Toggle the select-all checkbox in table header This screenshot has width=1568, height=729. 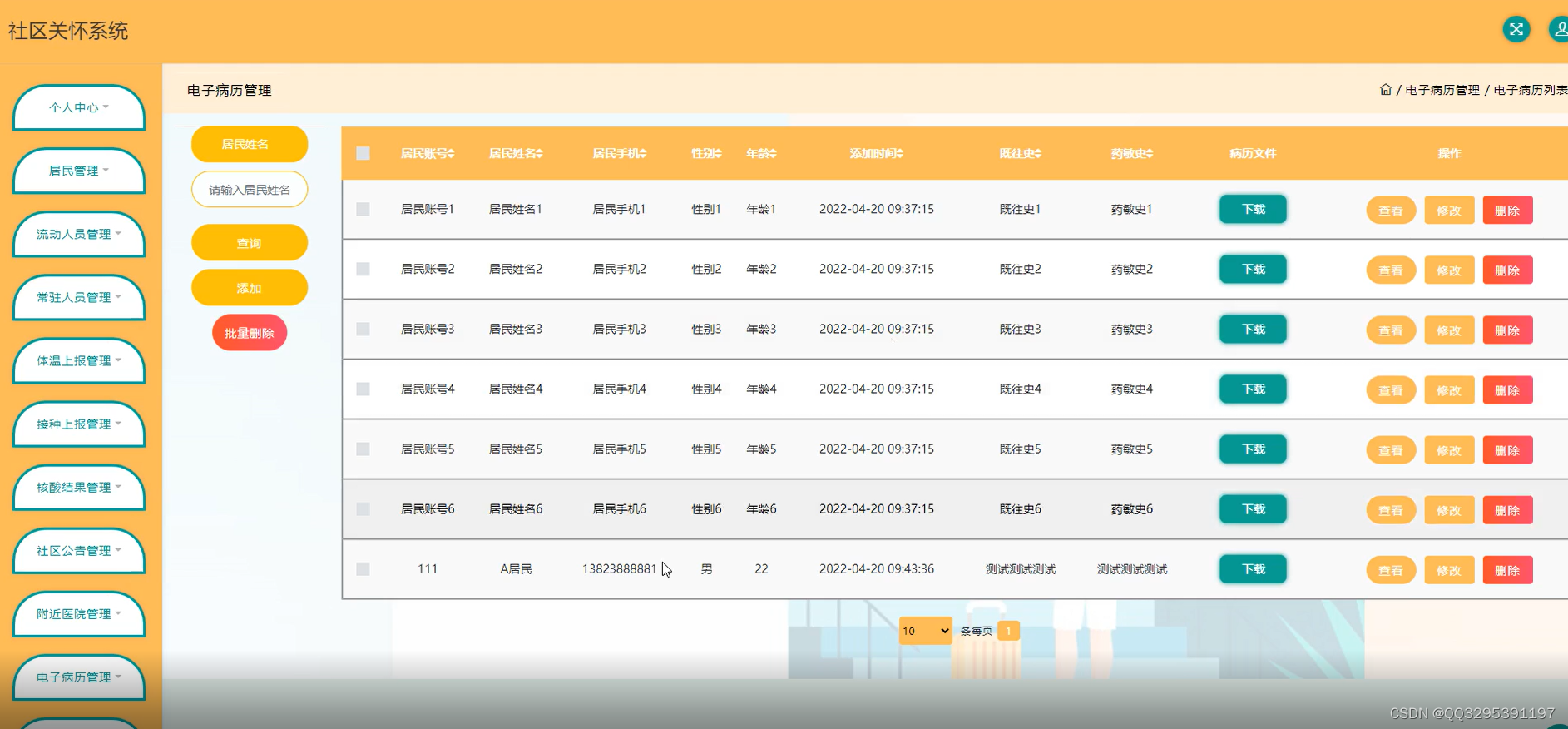tap(363, 153)
